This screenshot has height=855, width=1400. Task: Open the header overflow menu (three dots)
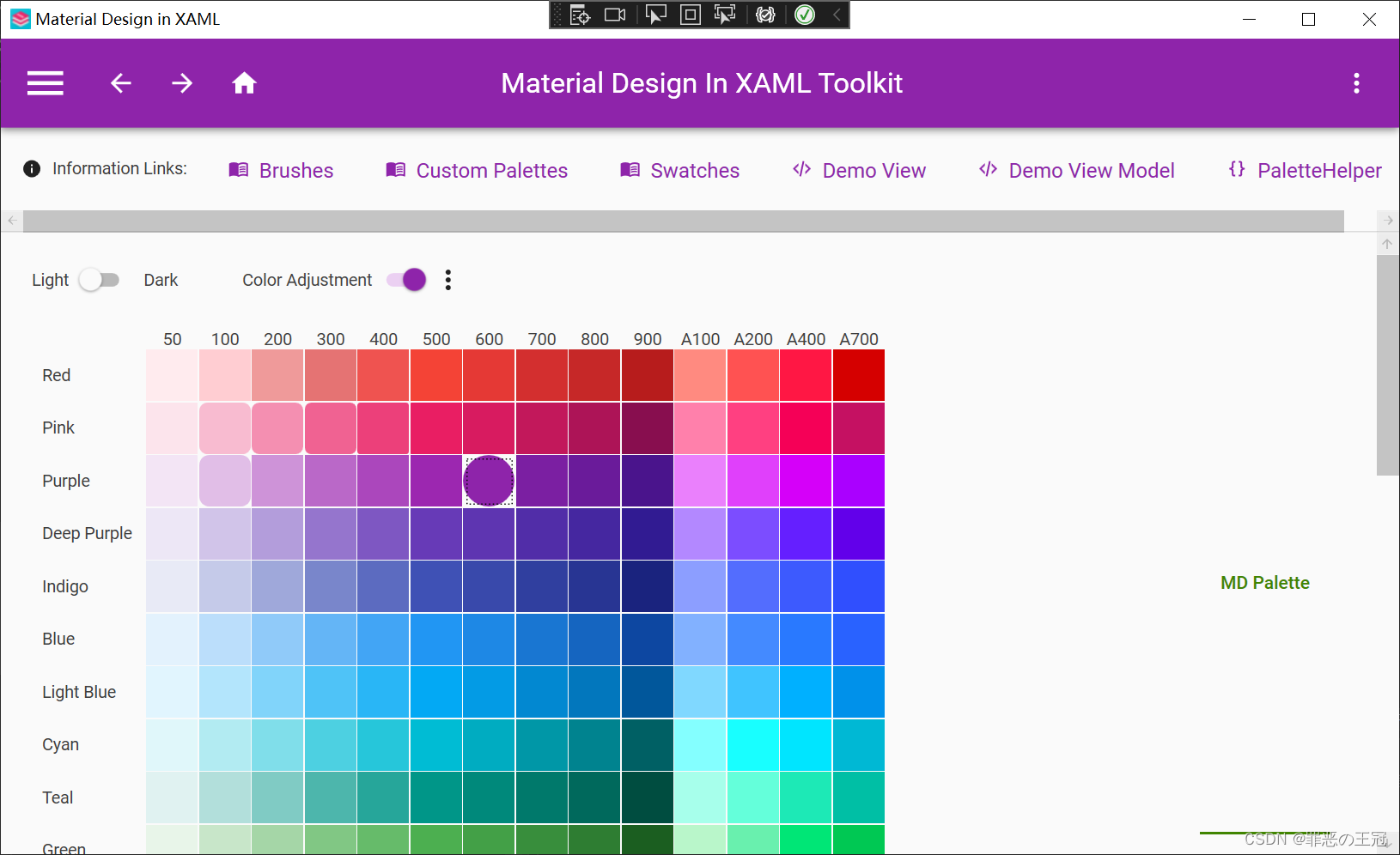point(1356,83)
